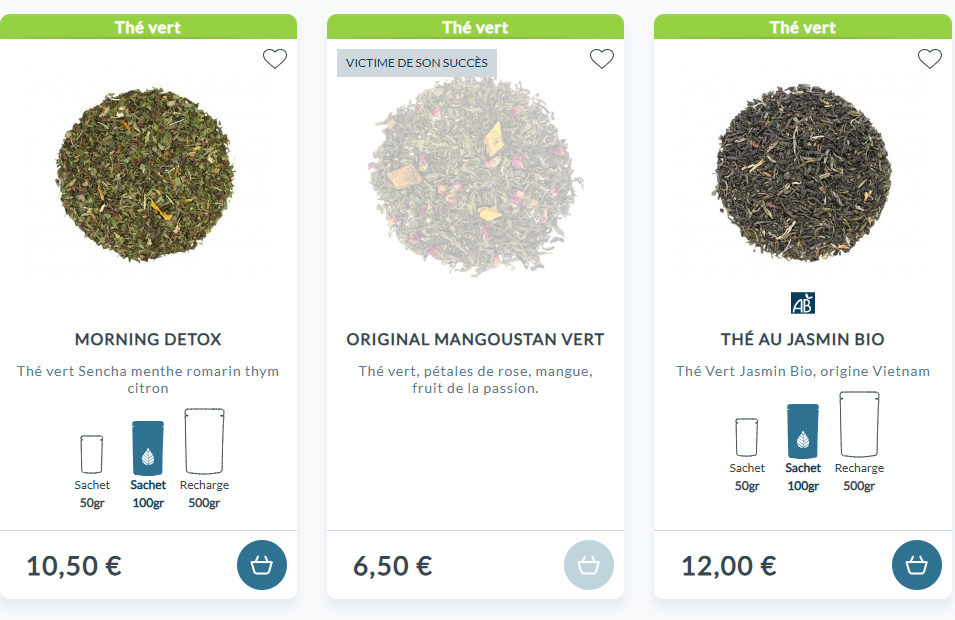Open the Morning Detox product page
Screen dimensions: 955x620
[x=147, y=339]
